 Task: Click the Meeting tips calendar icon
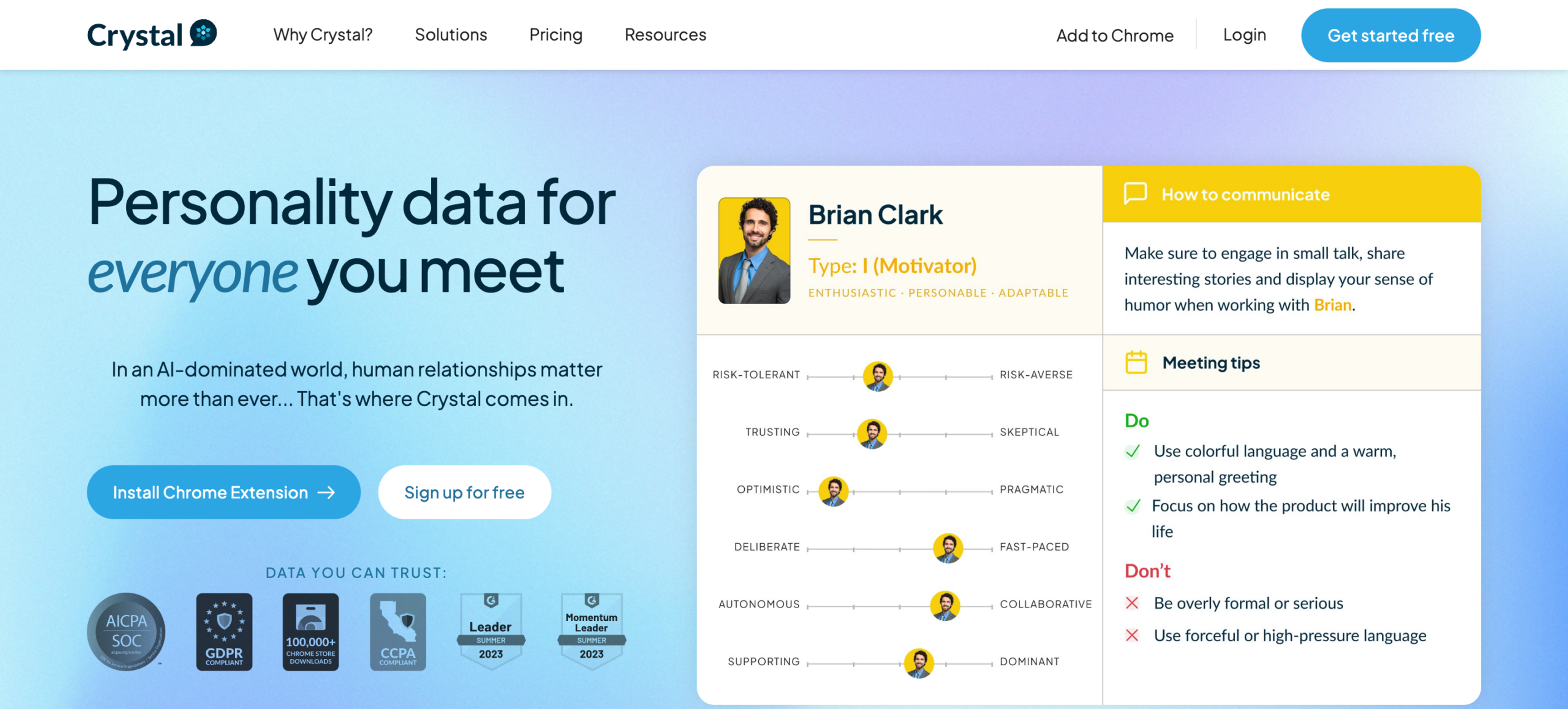(1136, 362)
